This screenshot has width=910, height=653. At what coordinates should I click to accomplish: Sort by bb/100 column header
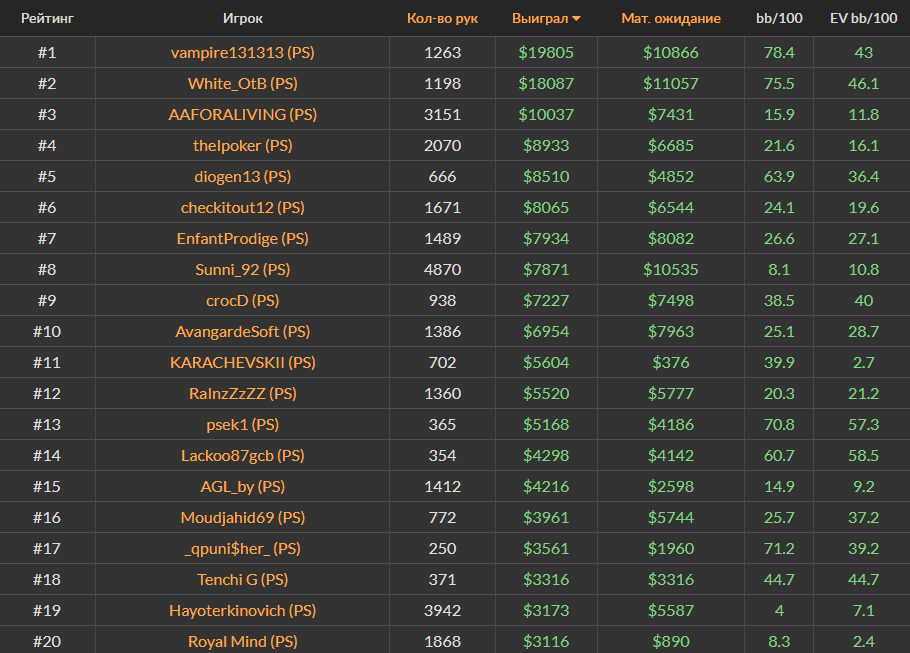click(778, 18)
